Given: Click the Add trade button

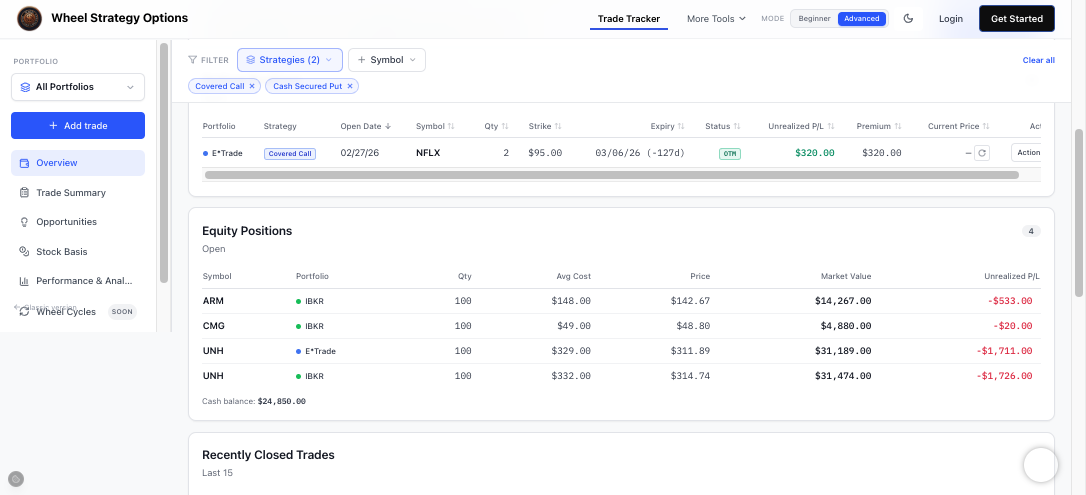Looking at the screenshot, I should coord(78,125).
